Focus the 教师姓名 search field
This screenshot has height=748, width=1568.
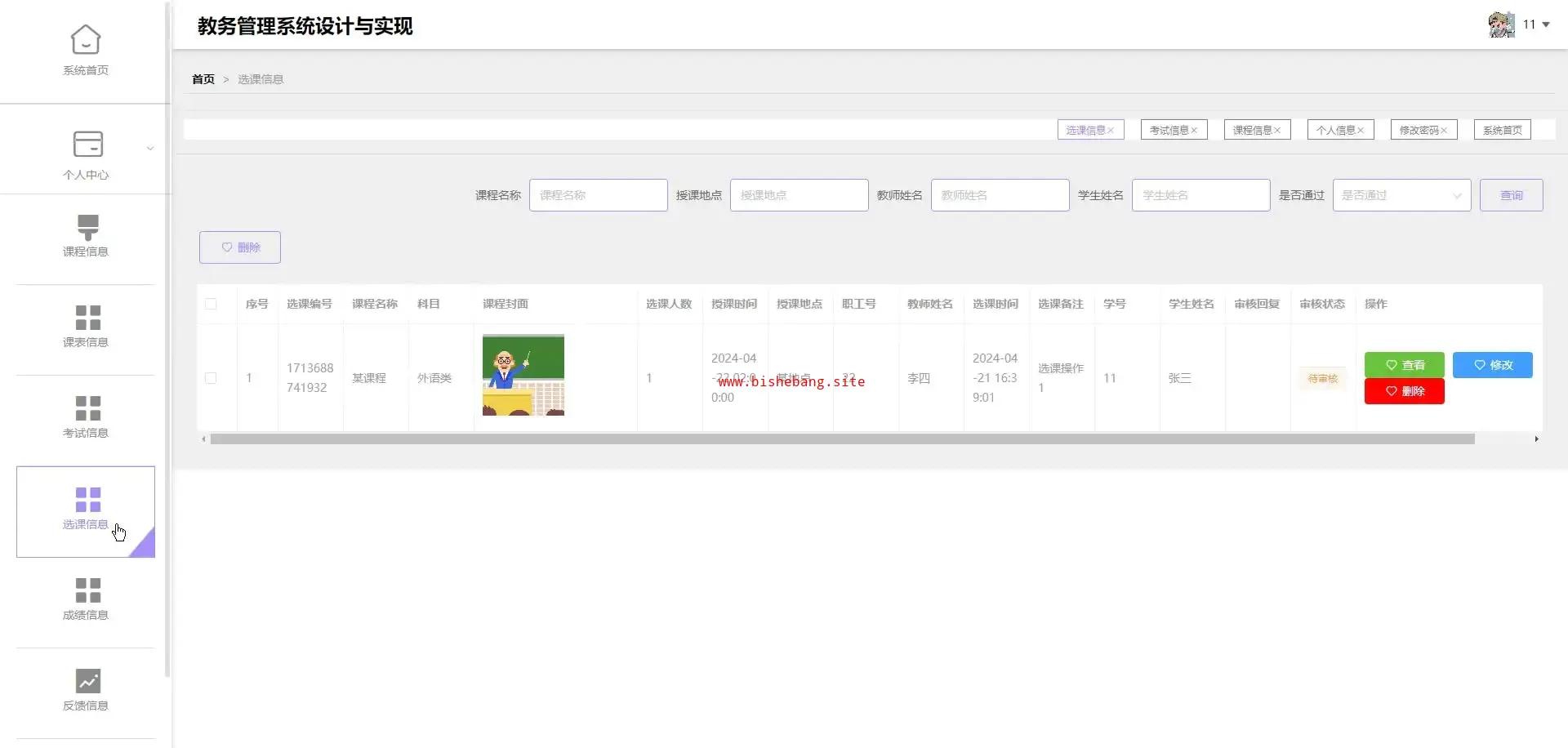point(1000,195)
